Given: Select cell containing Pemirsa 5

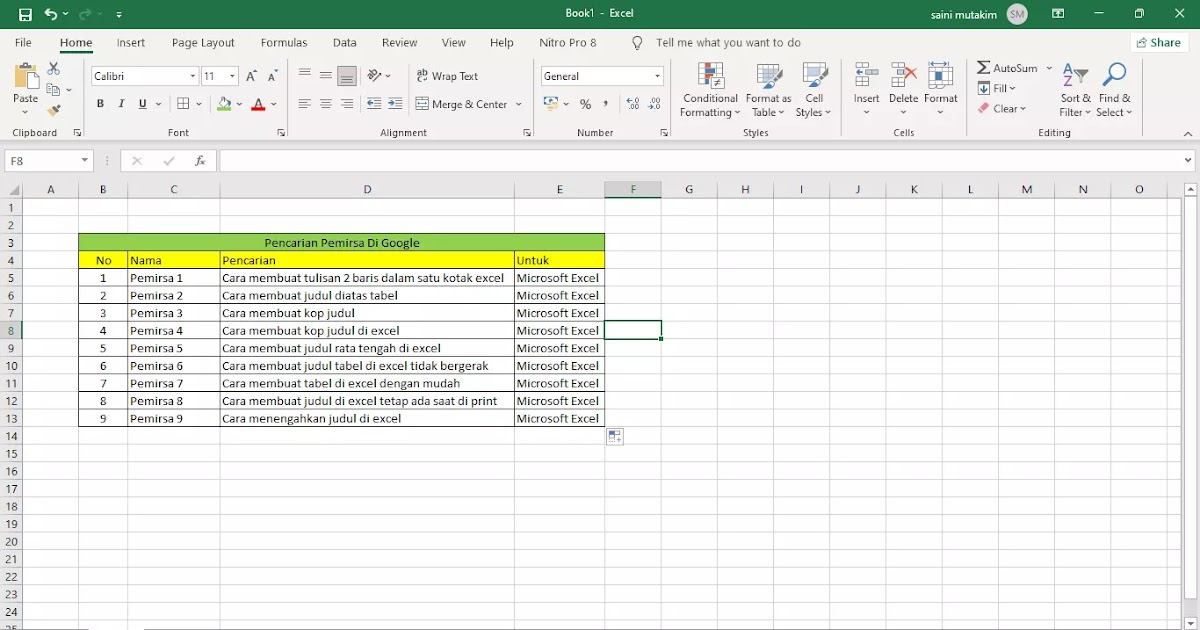Looking at the screenshot, I should [174, 348].
